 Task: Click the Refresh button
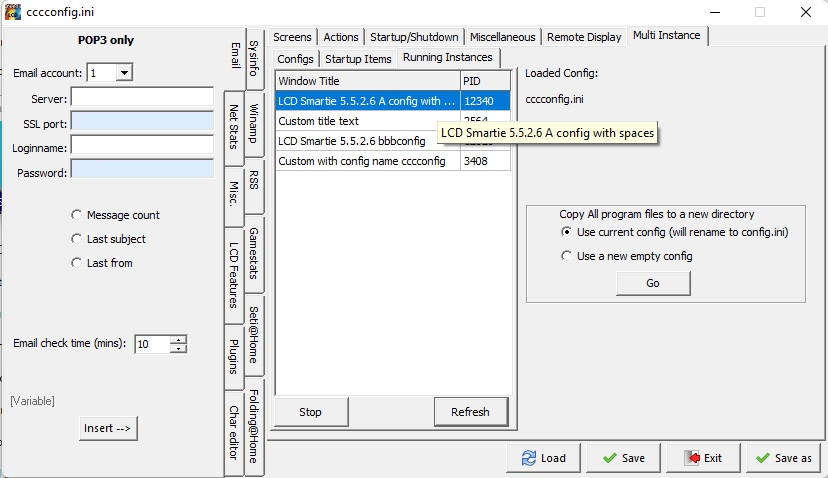click(x=471, y=412)
